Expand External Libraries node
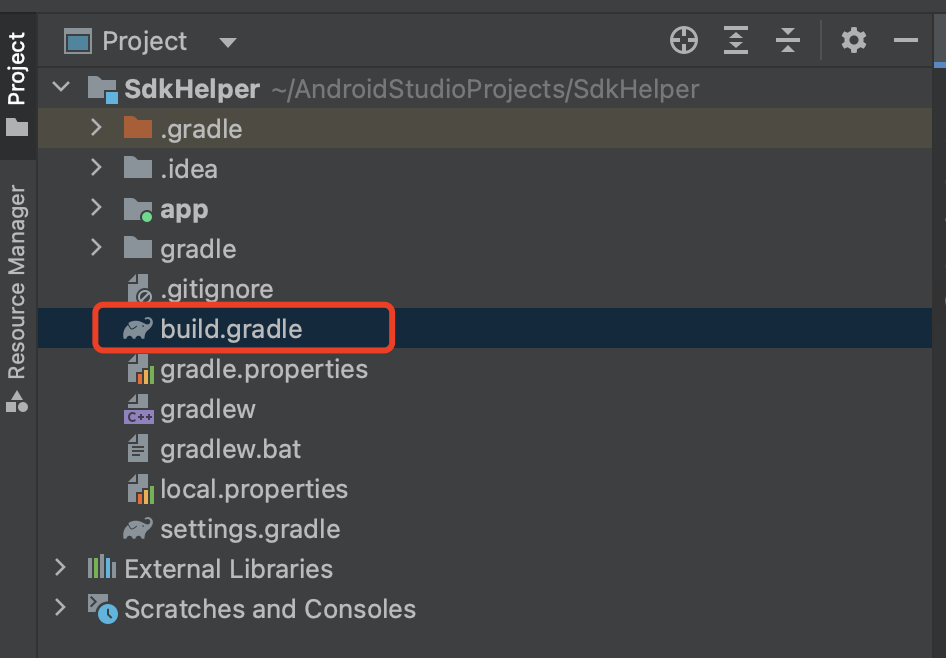 pos(61,568)
